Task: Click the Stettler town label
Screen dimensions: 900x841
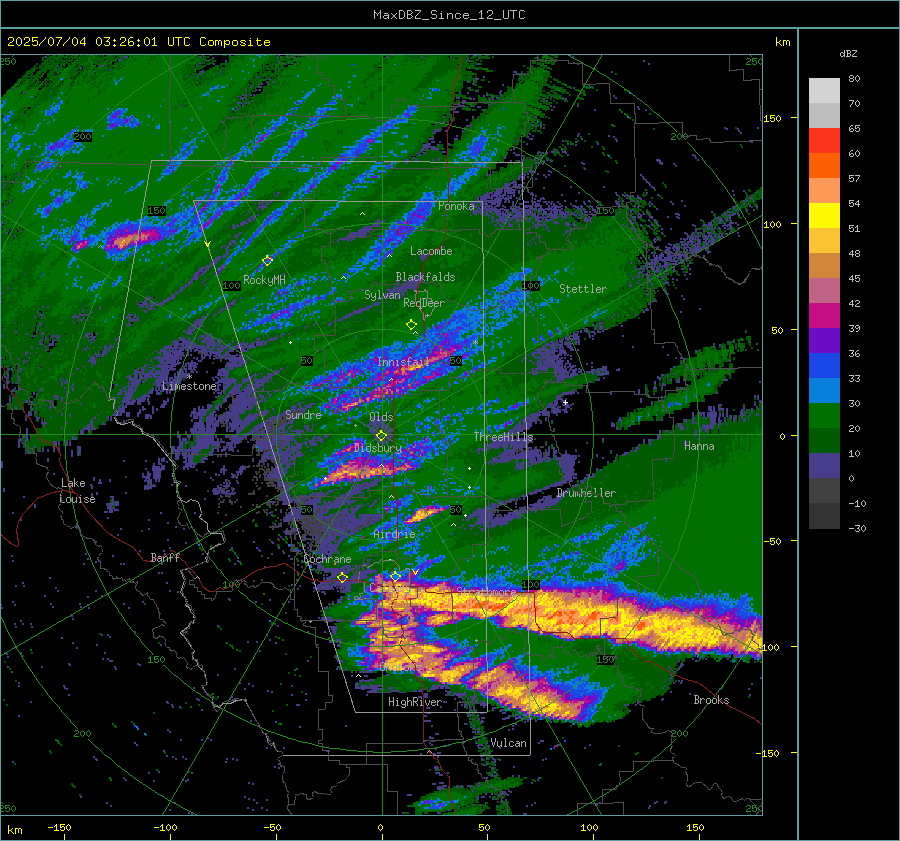Action: point(583,289)
